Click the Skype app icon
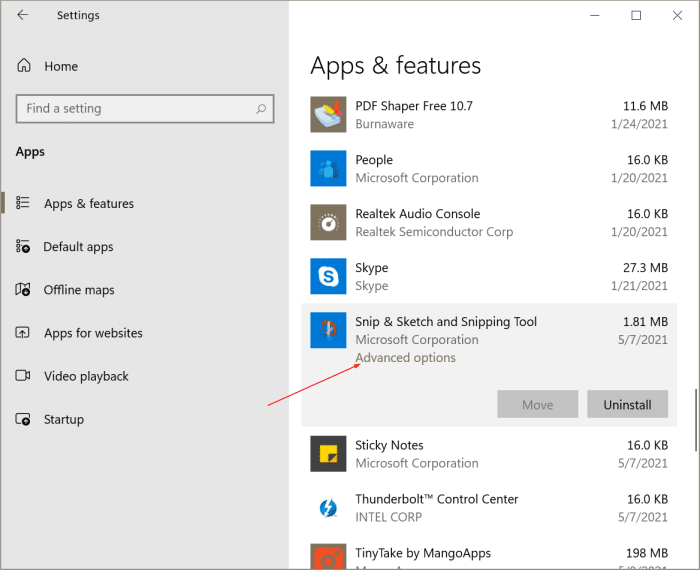The width and height of the screenshot is (700, 570). pos(328,276)
